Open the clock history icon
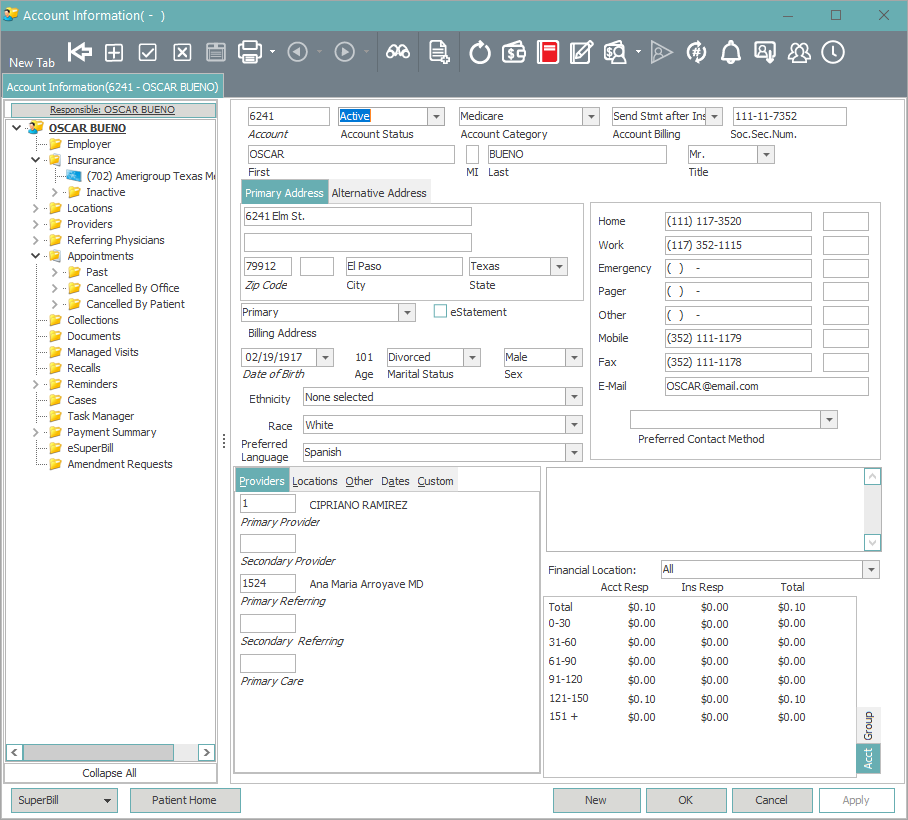Image resolution: width=908 pixels, height=820 pixels. click(833, 51)
